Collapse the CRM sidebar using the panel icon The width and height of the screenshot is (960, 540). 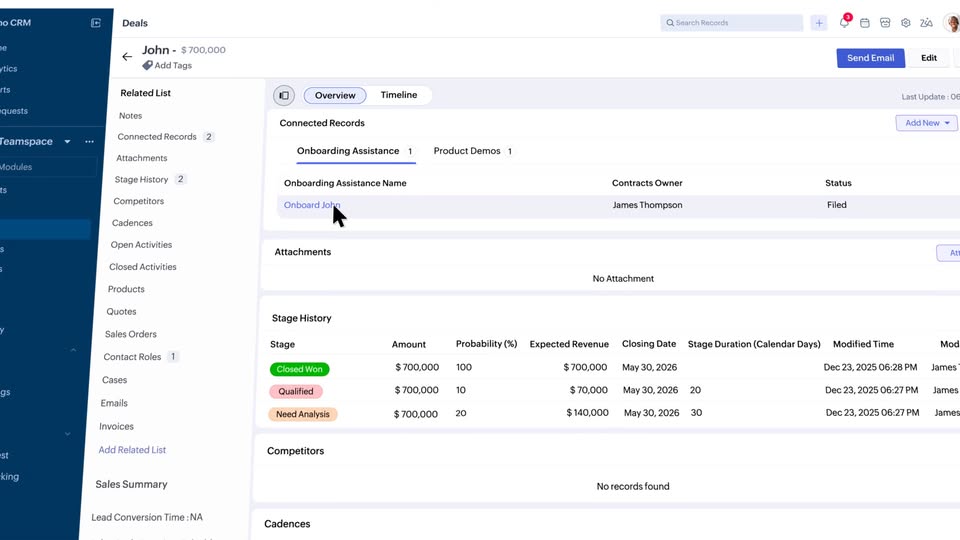point(96,23)
